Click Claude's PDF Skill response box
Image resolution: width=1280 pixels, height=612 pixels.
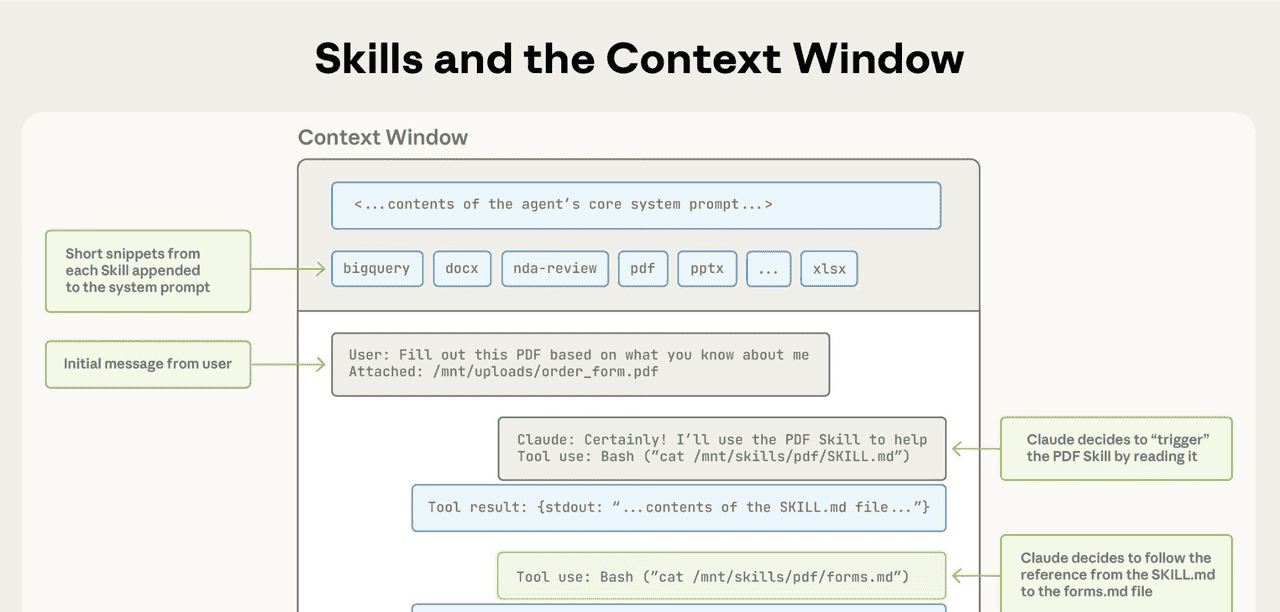tap(721, 448)
